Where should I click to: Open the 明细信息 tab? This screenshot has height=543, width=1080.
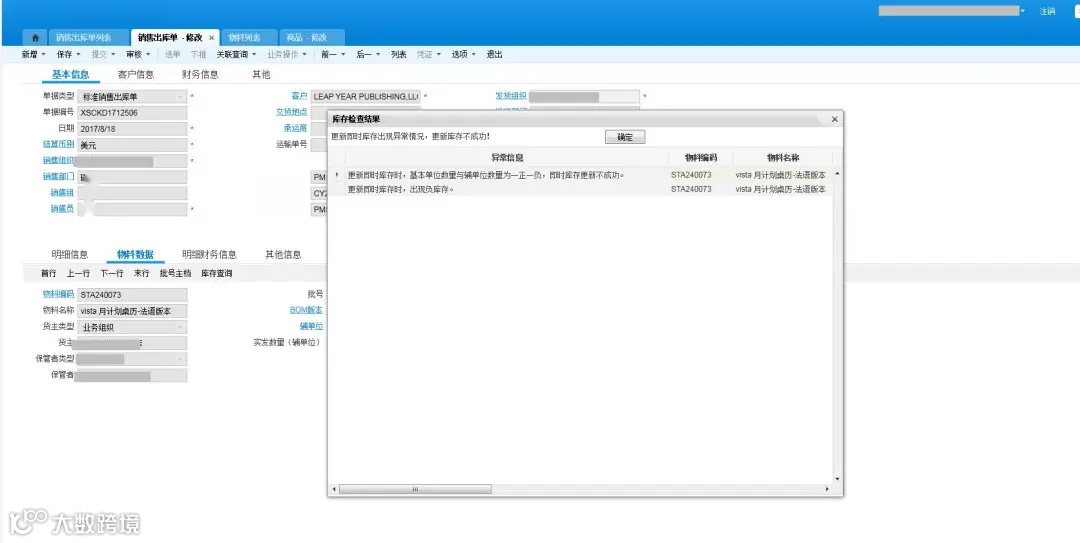[70, 254]
